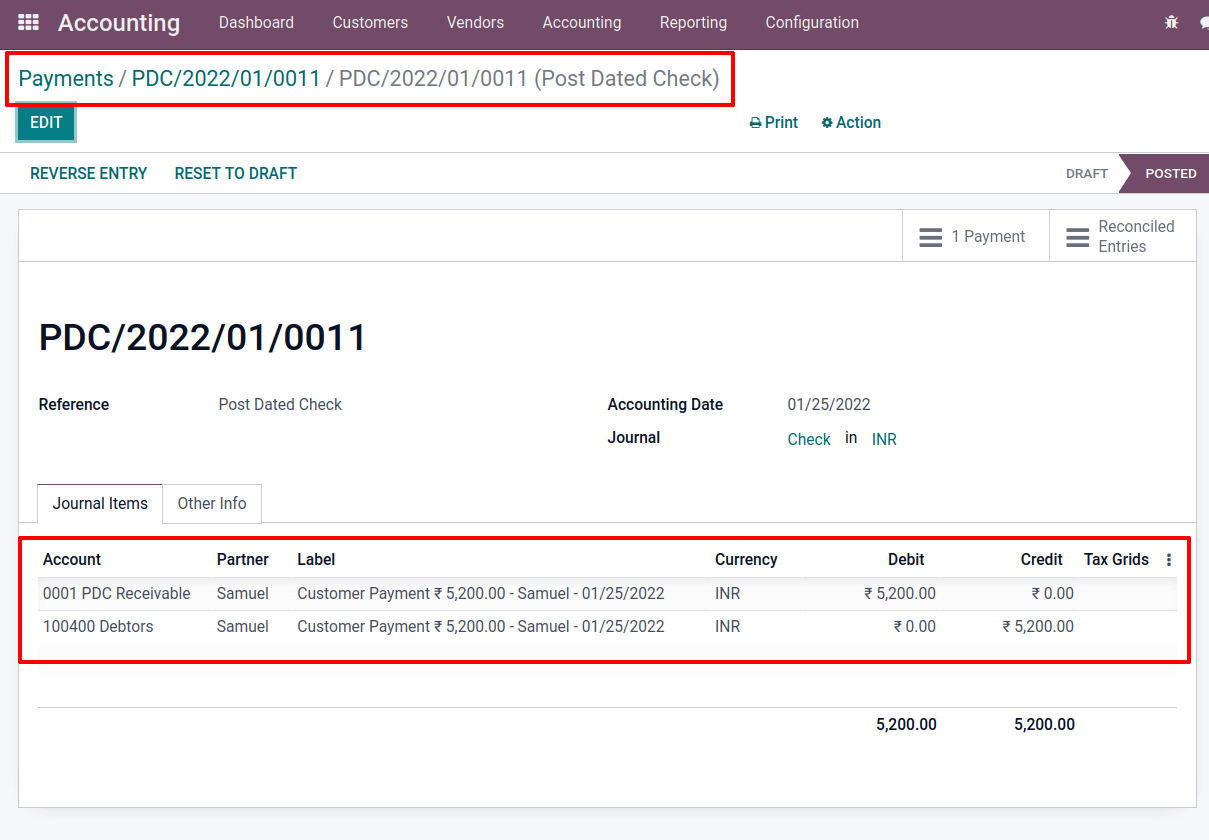Image resolution: width=1209 pixels, height=840 pixels.
Task: Go to Accounting app title
Action: 119,22
